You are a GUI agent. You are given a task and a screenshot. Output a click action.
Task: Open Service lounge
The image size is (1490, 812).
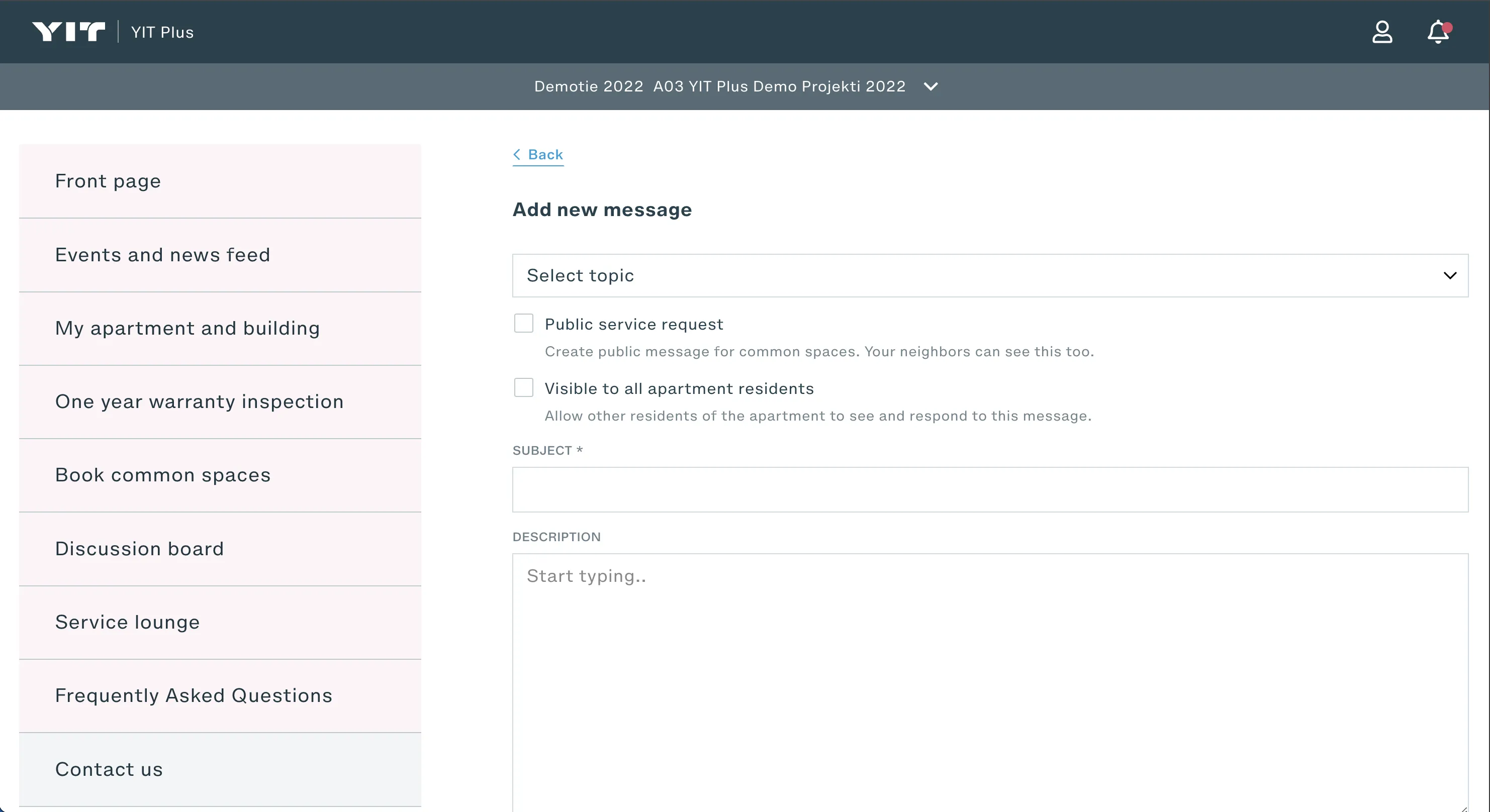click(x=220, y=622)
